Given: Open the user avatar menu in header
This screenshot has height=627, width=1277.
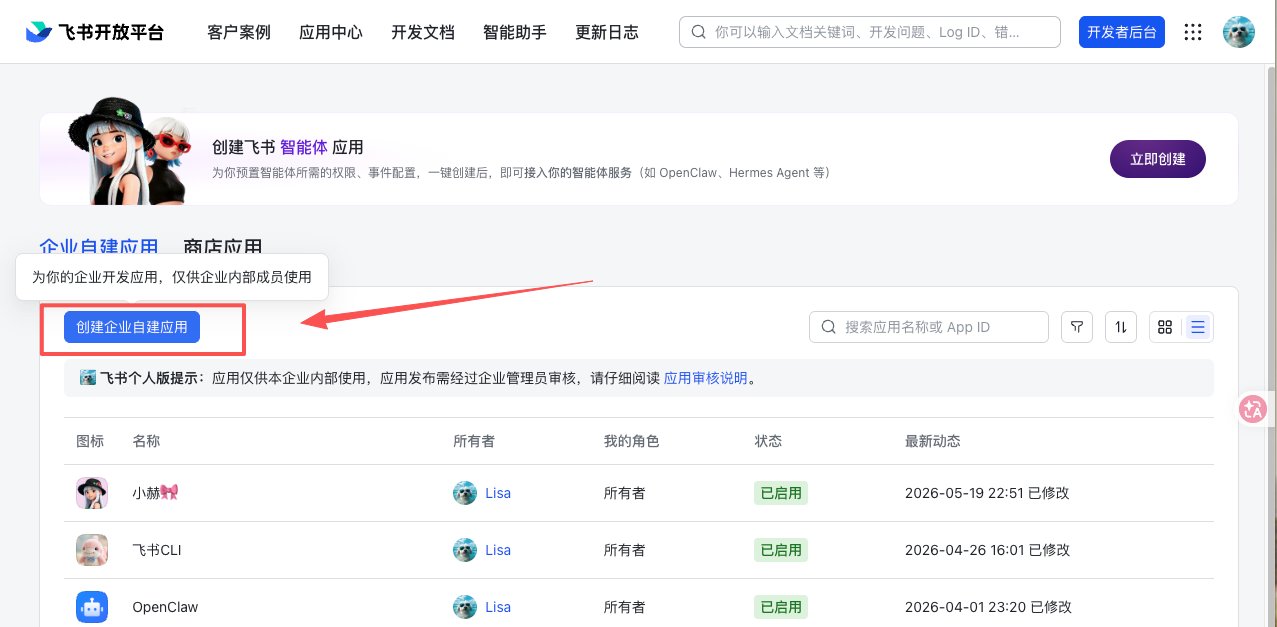Looking at the screenshot, I should pos(1239,32).
